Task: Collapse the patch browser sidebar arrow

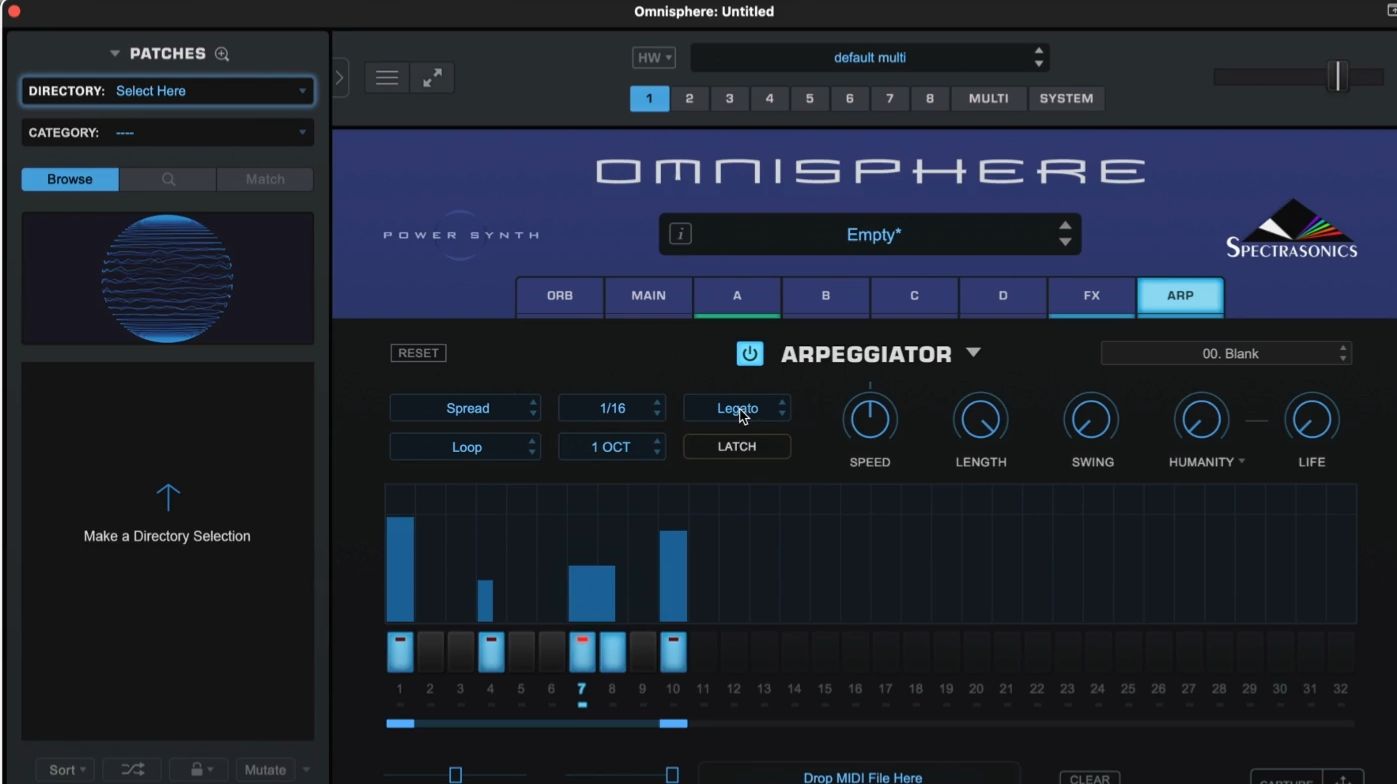Action: tap(340, 78)
